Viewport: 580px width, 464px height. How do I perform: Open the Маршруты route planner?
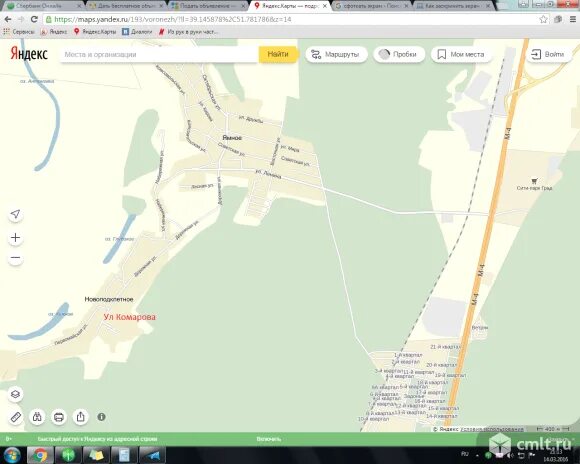click(336, 54)
